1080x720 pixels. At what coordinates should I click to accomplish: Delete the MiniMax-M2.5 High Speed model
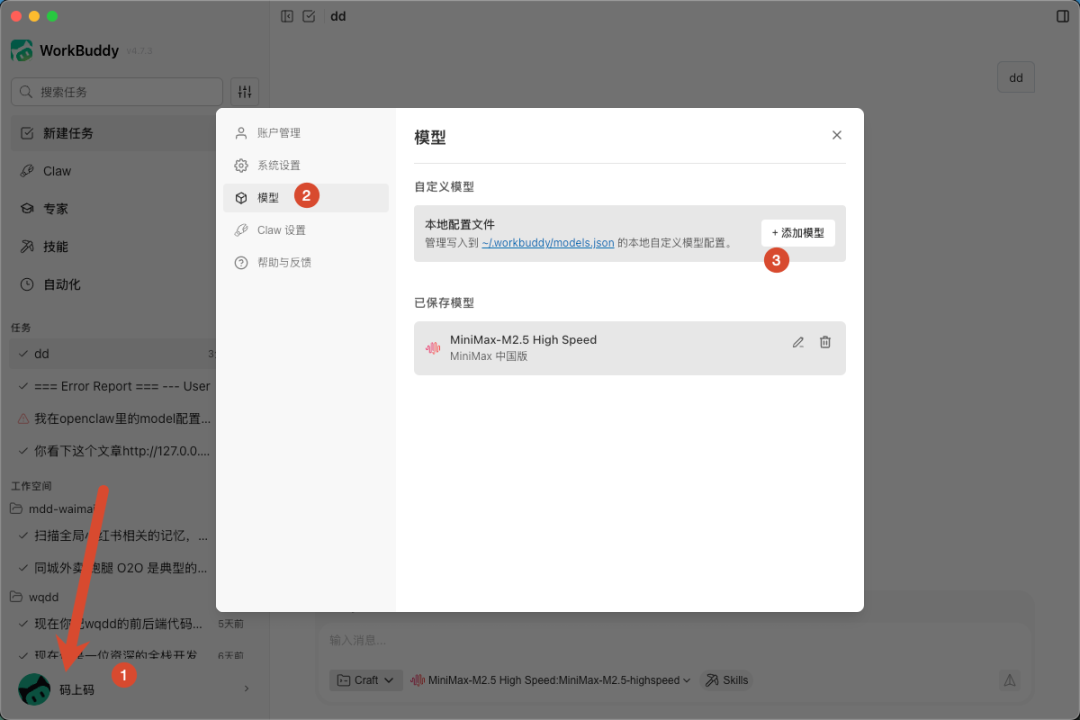tap(825, 342)
